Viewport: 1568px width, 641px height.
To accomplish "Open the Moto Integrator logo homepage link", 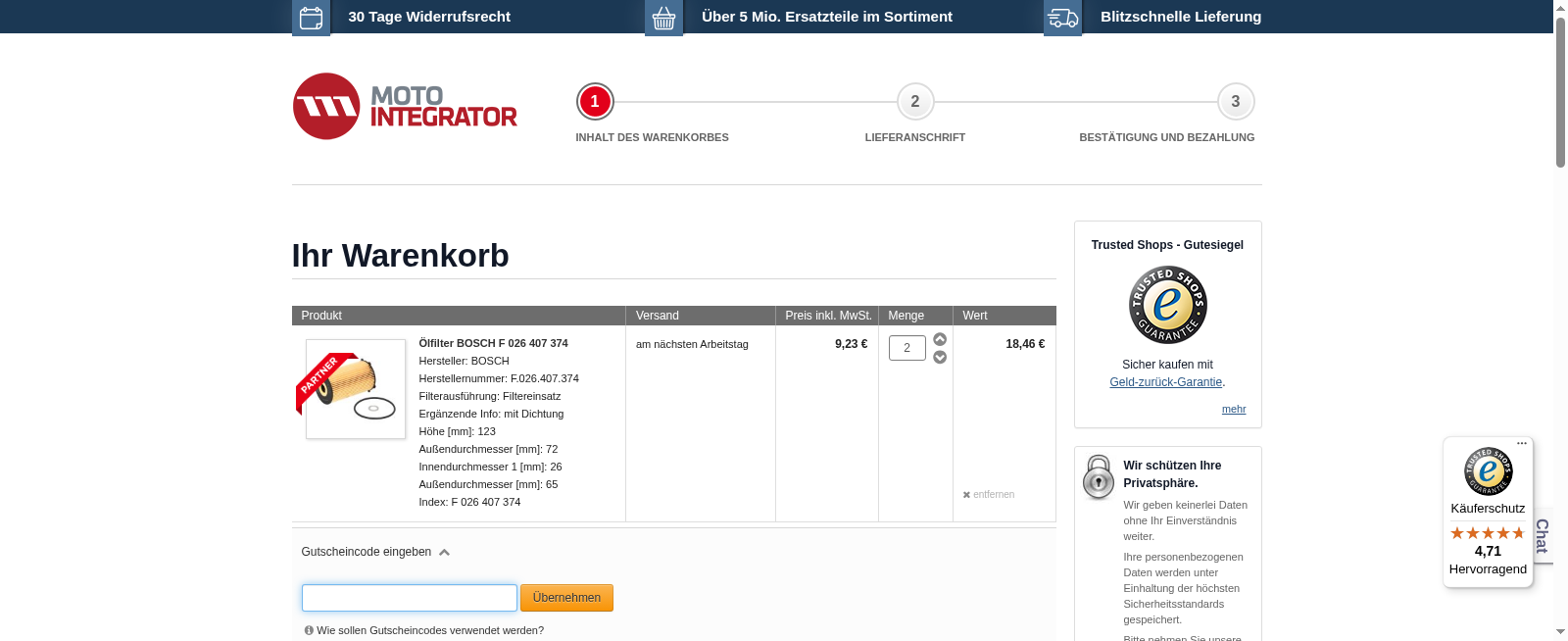I will coord(405,106).
